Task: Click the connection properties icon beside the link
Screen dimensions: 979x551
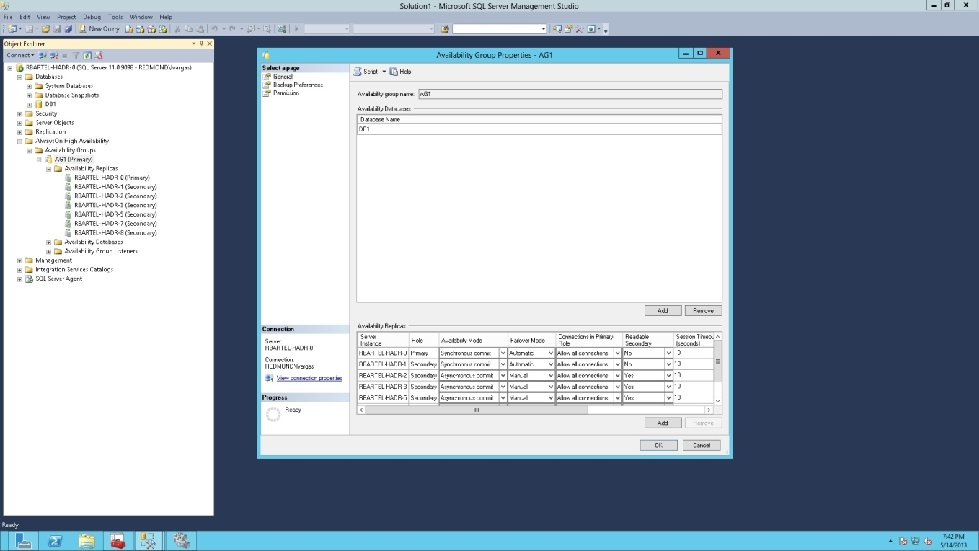Action: coord(268,378)
